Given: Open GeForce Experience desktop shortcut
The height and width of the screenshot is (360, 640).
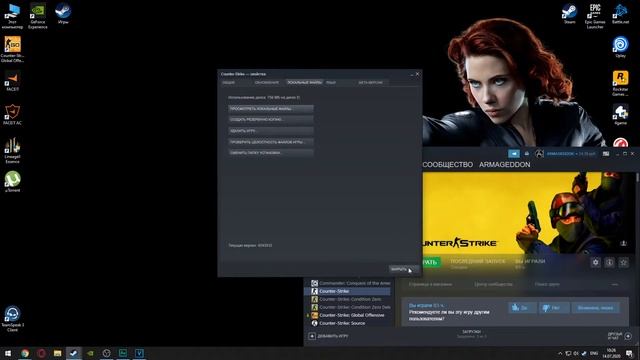Looking at the screenshot, I should click(38, 16).
